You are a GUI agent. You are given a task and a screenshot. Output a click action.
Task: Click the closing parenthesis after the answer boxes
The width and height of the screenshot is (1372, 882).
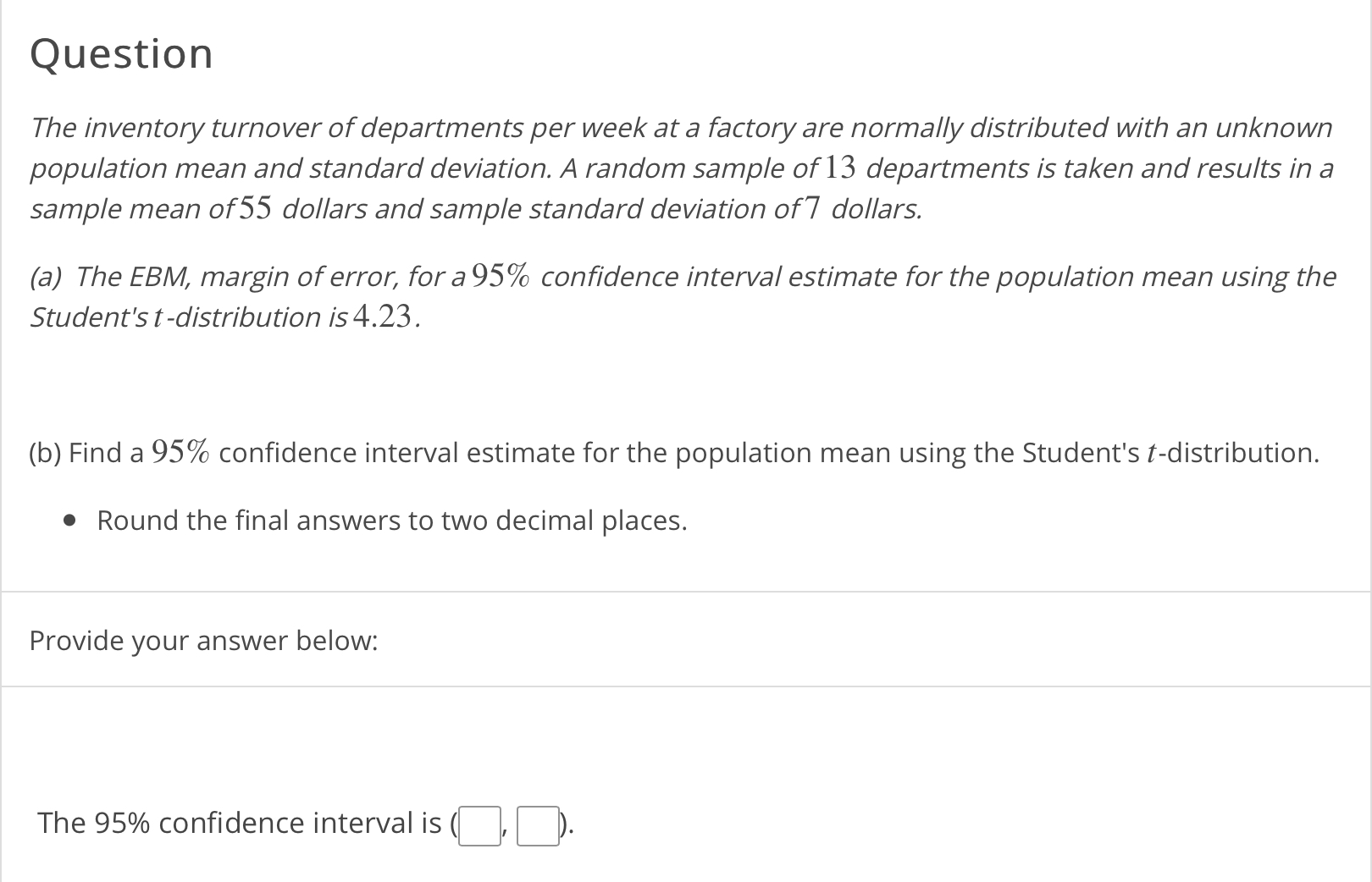565,824
